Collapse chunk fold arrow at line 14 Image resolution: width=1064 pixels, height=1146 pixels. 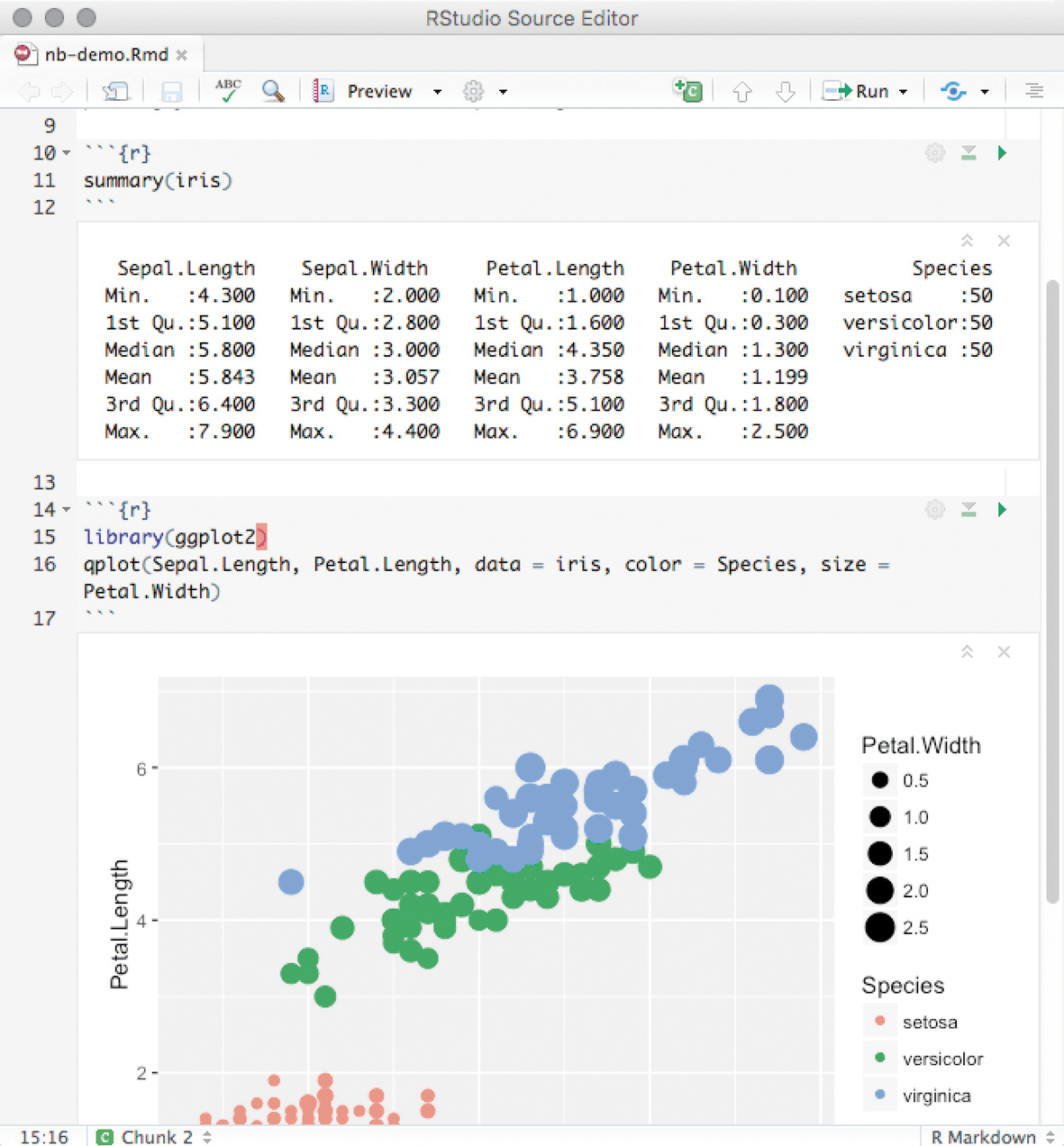point(66,511)
